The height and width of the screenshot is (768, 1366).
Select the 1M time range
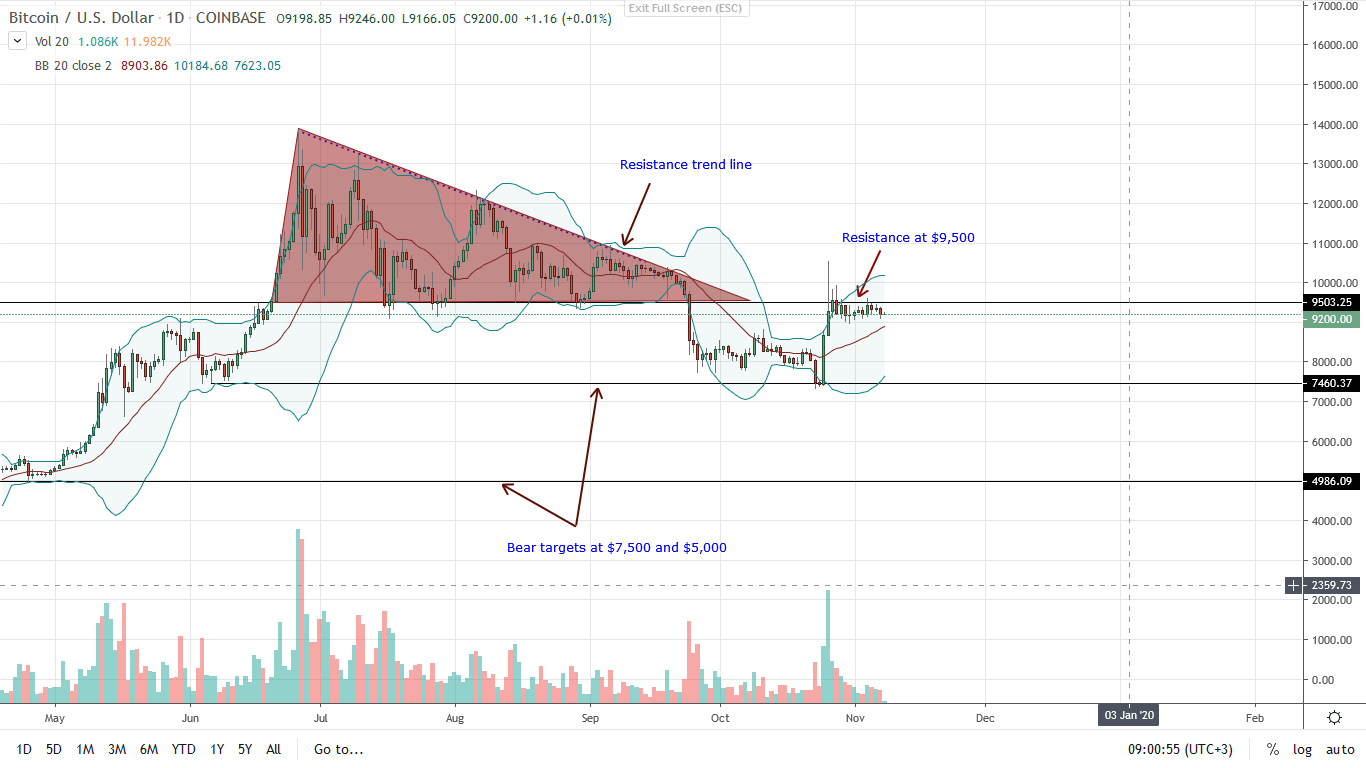tap(85, 749)
